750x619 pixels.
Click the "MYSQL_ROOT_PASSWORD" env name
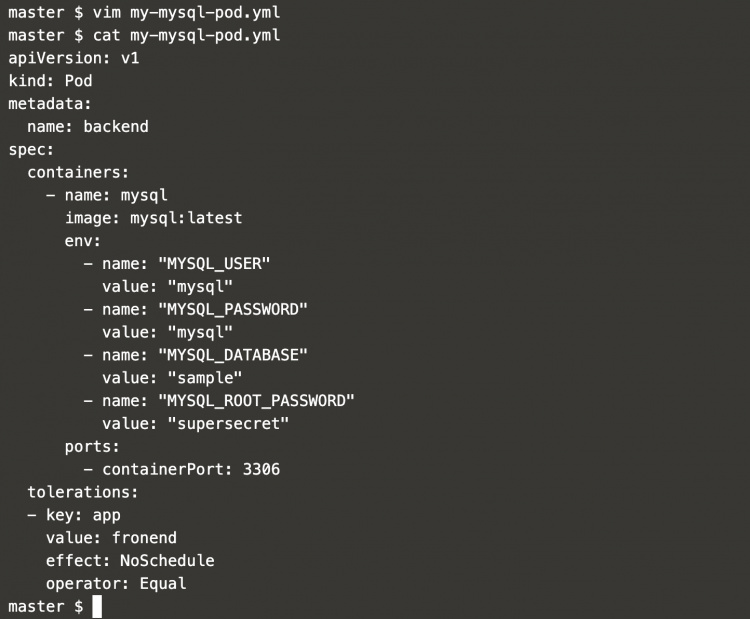[256, 400]
